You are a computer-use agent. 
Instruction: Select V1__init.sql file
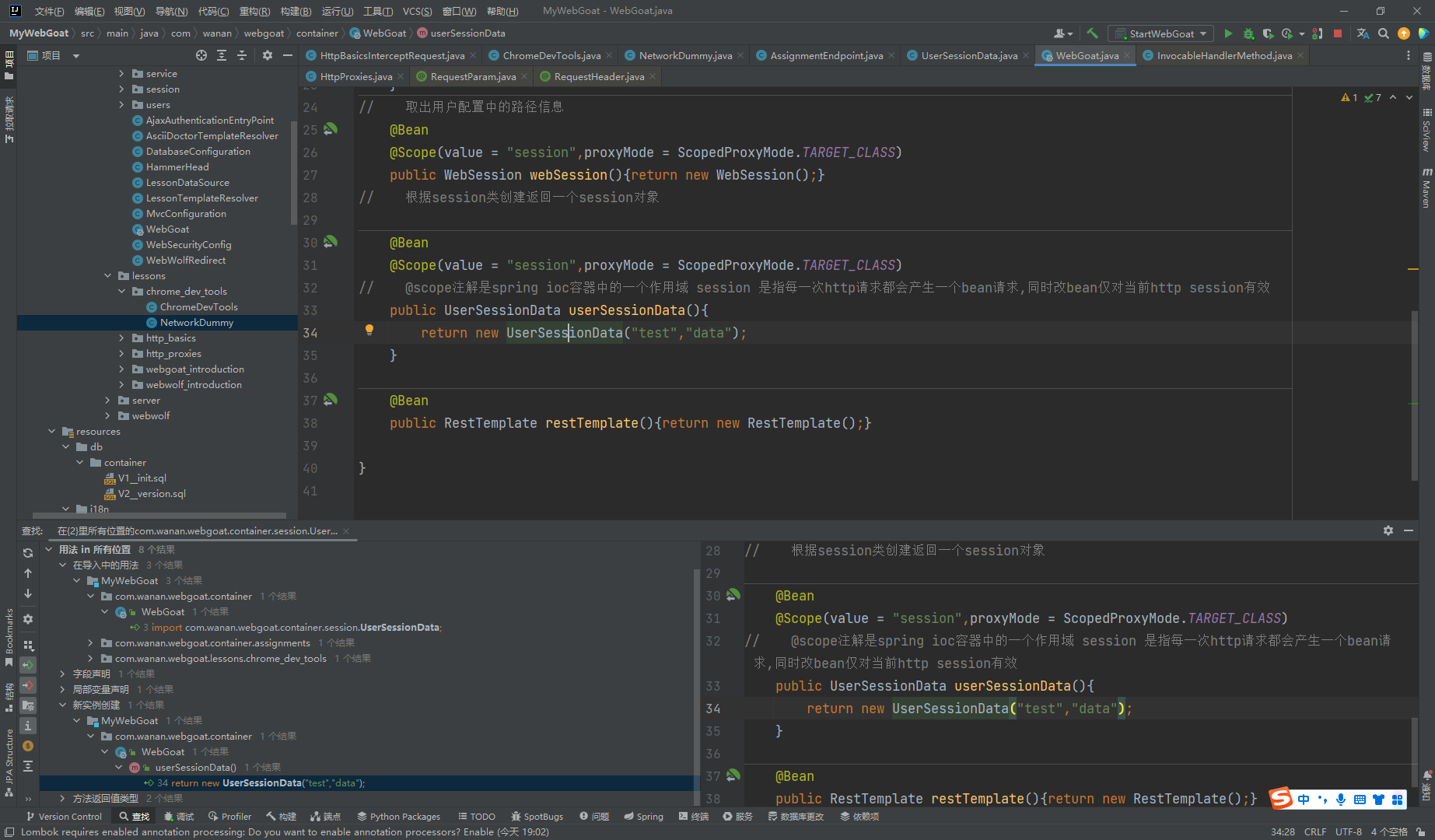tap(142, 478)
